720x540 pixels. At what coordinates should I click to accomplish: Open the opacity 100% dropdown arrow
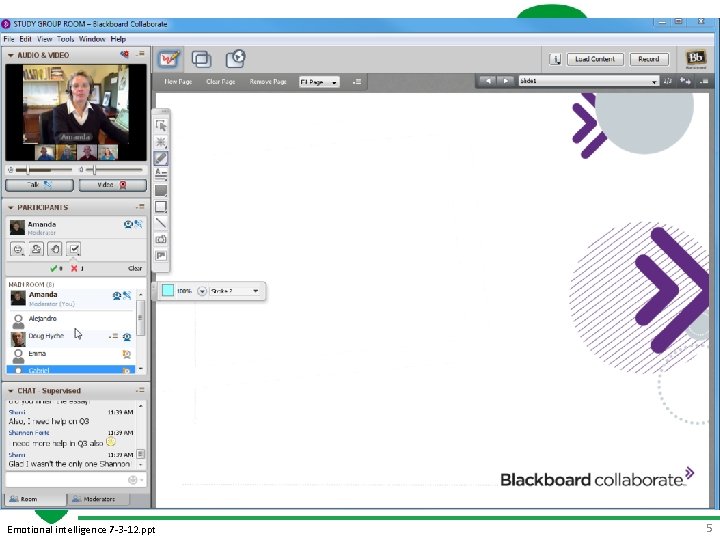point(202,291)
